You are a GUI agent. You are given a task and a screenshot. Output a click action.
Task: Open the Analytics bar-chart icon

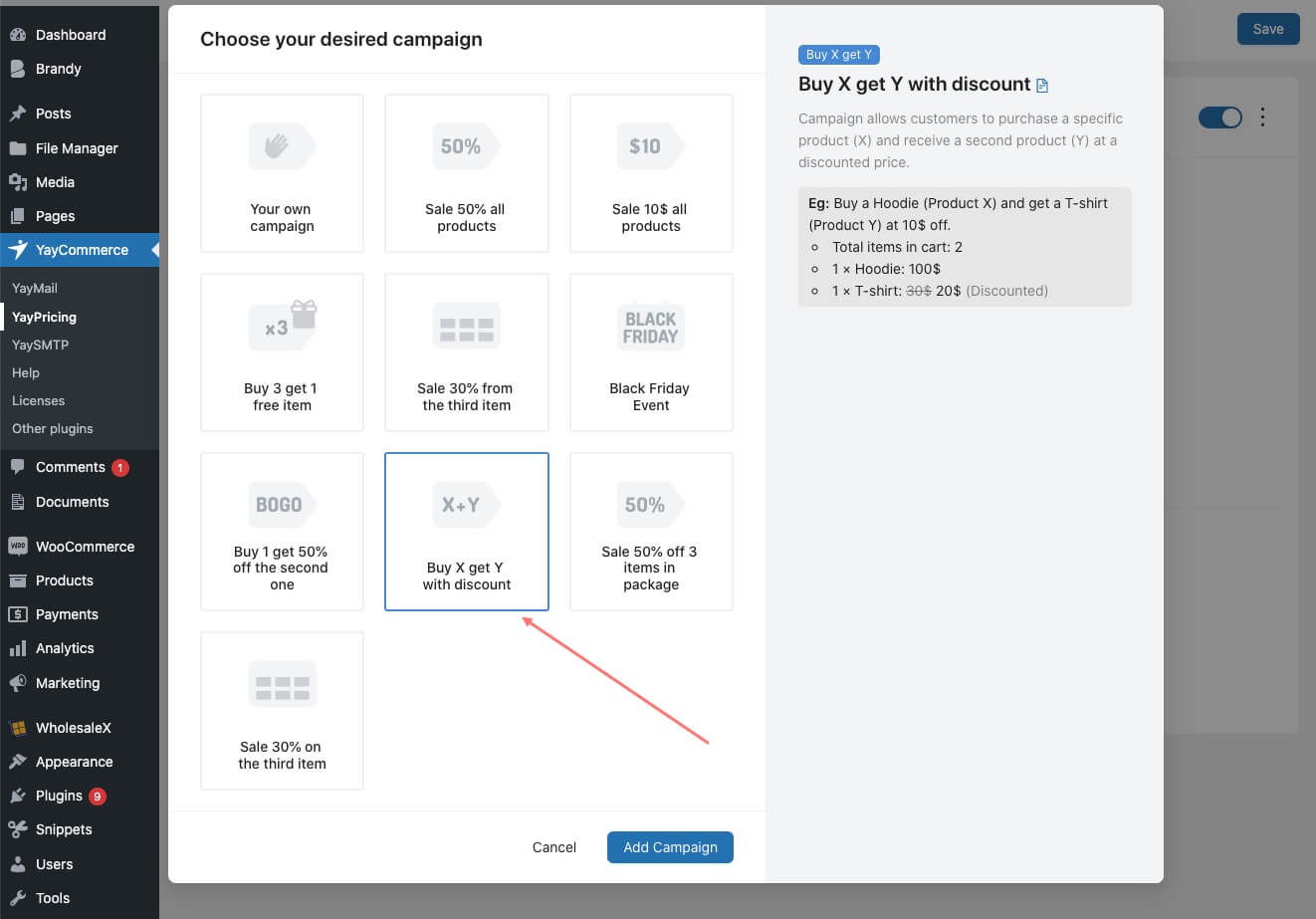[x=18, y=648]
